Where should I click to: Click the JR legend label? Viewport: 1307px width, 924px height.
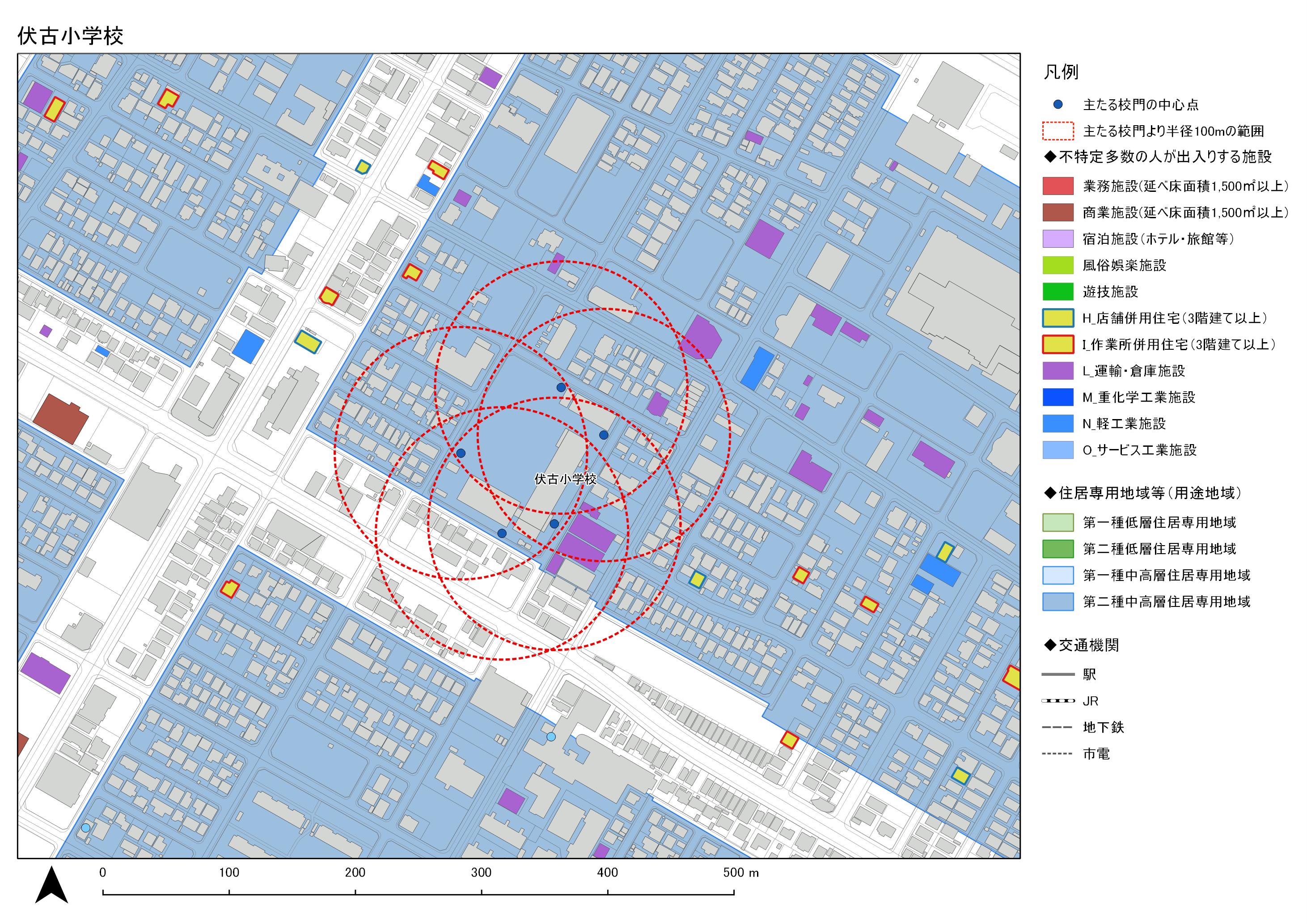pyautogui.click(x=1091, y=701)
